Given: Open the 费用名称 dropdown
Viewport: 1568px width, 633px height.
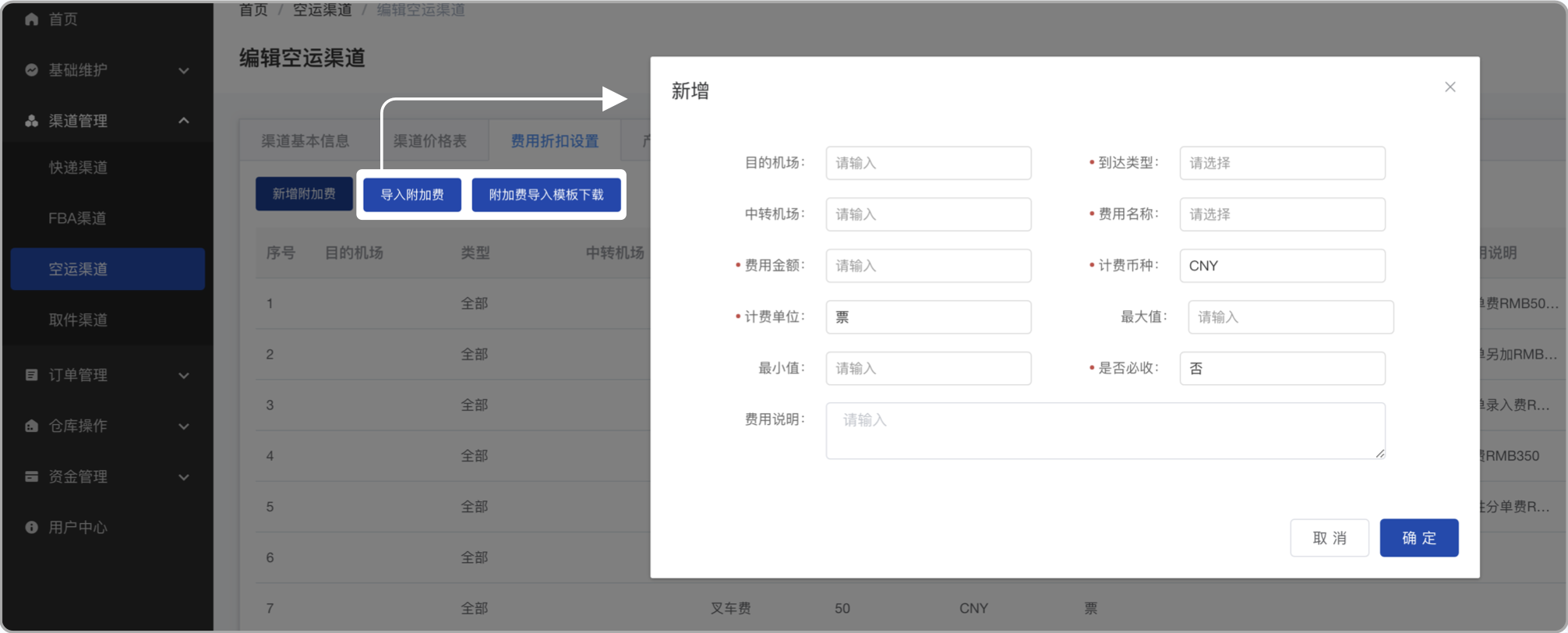Looking at the screenshot, I should coord(1282,214).
